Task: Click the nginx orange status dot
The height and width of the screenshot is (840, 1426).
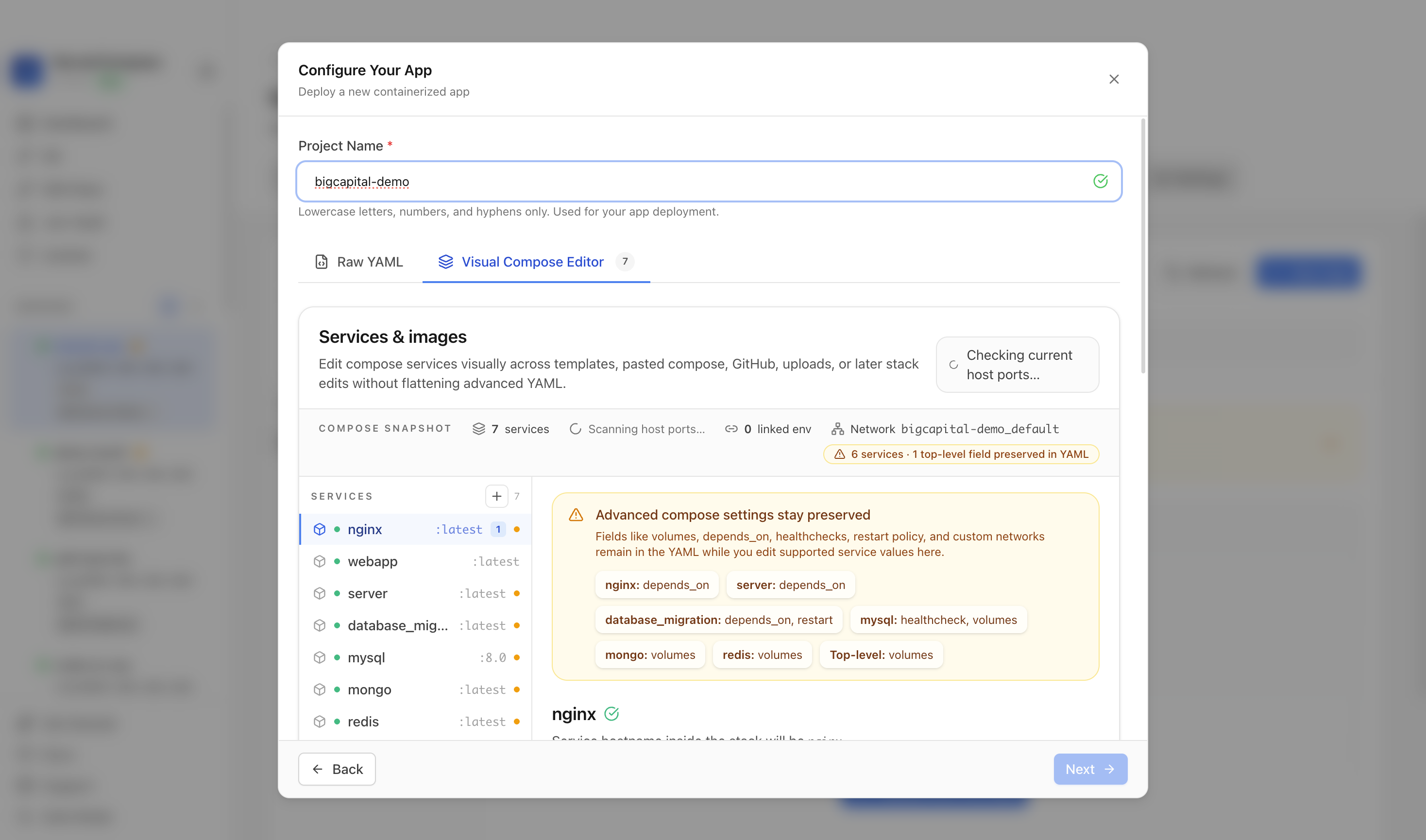Action: [x=516, y=529]
